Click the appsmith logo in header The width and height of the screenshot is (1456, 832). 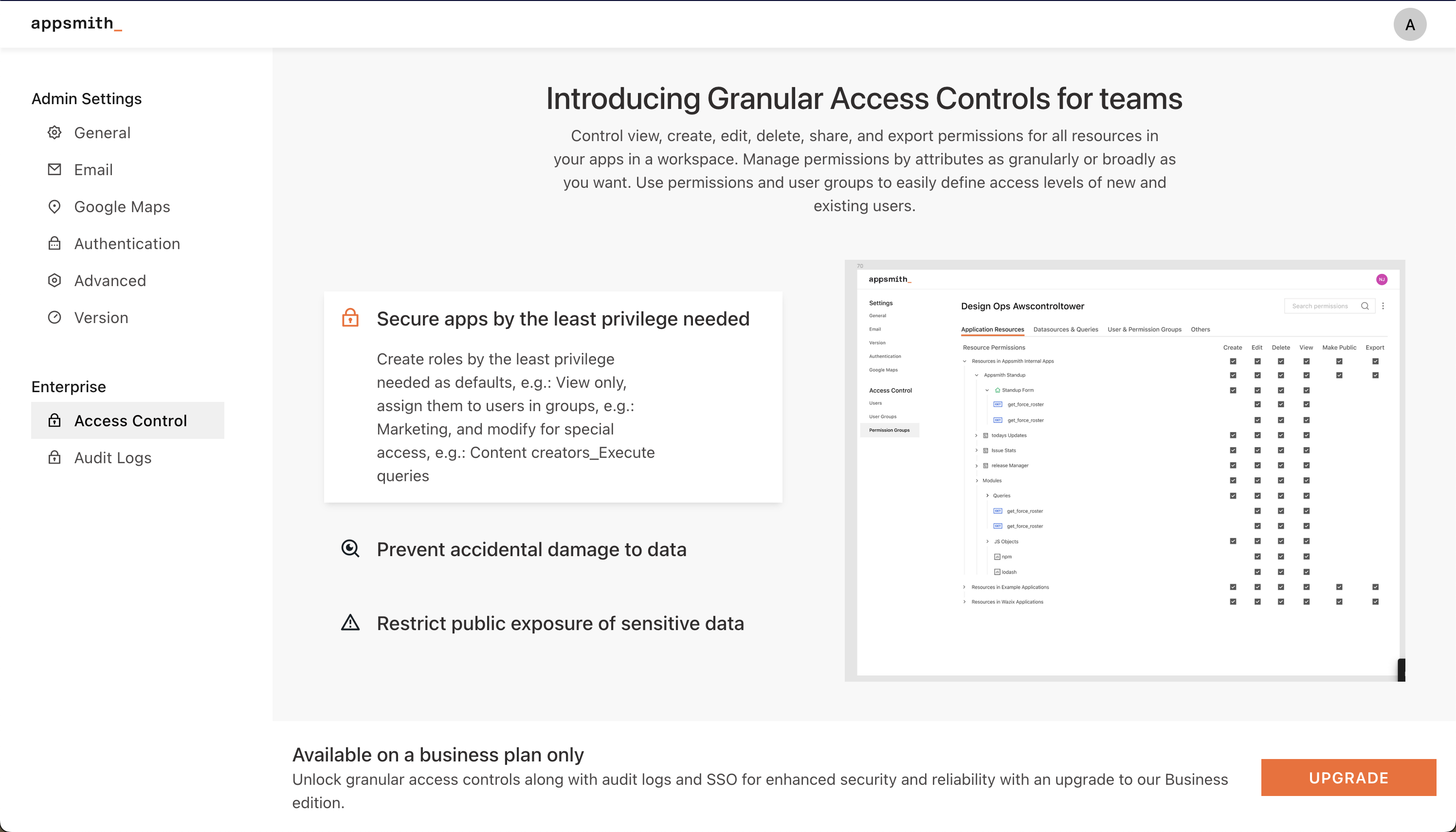pos(76,23)
